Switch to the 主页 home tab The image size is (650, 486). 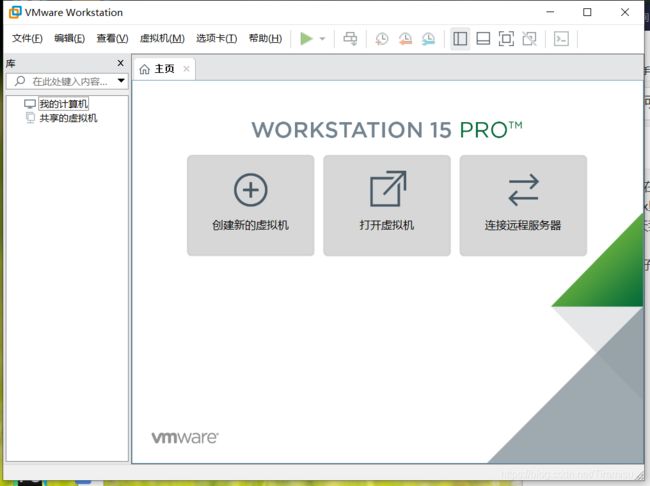[164, 69]
